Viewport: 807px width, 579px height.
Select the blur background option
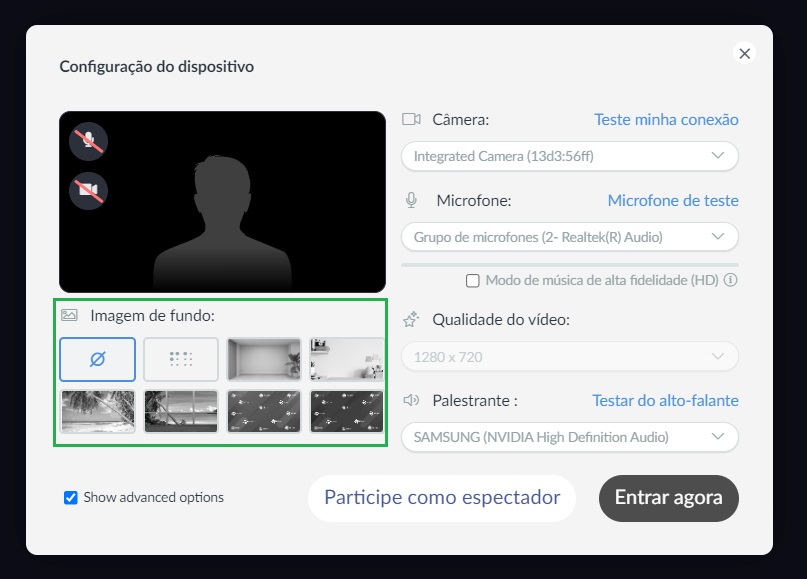(x=181, y=359)
